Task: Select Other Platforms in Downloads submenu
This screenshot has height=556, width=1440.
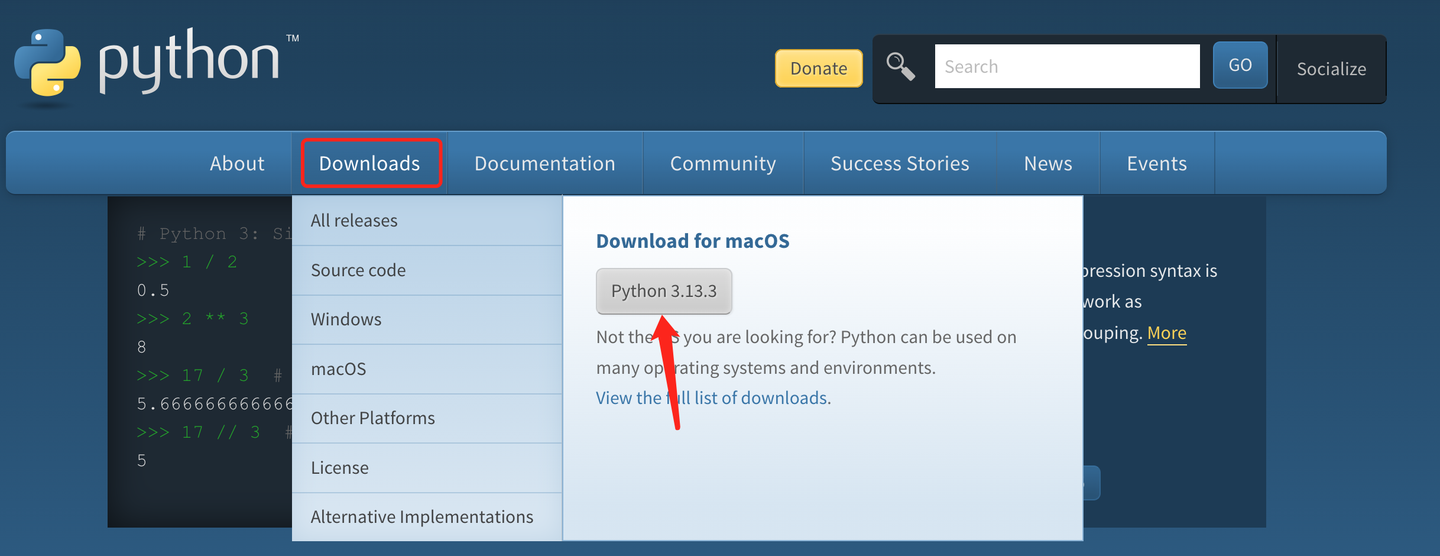Action: [373, 418]
